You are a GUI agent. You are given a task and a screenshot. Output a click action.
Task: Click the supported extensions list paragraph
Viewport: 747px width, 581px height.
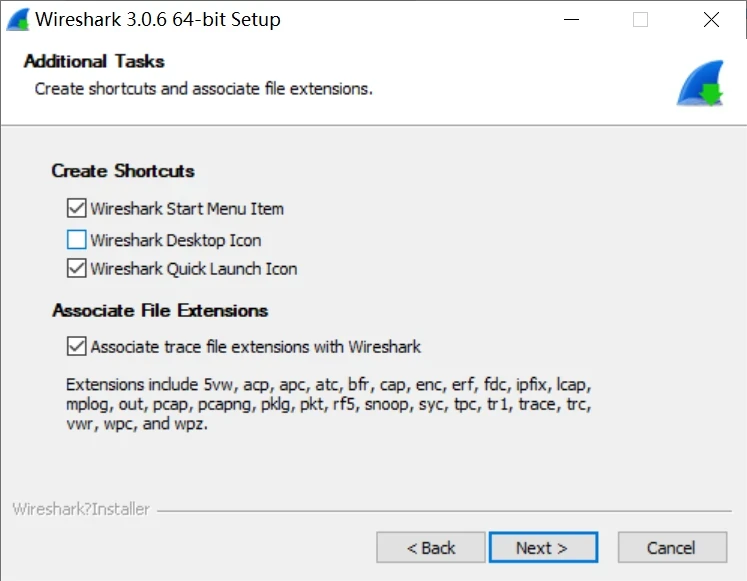click(328, 404)
